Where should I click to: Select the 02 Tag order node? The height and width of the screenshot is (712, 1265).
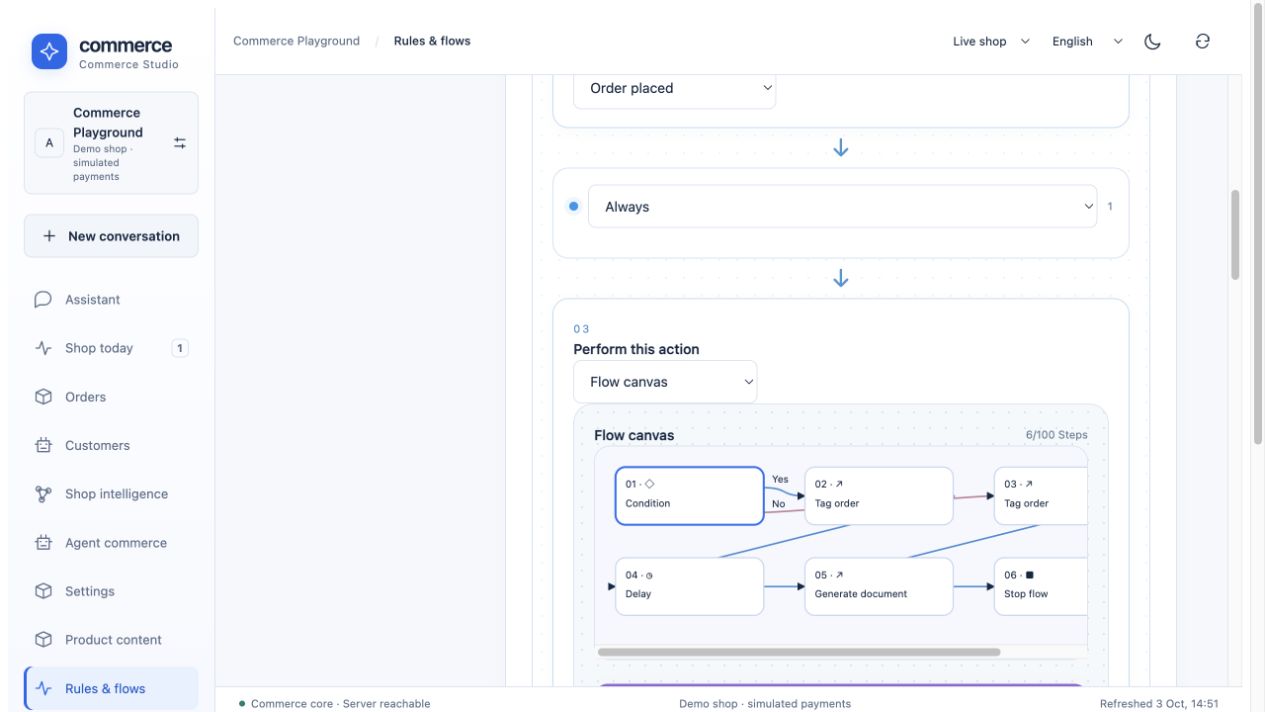point(878,496)
